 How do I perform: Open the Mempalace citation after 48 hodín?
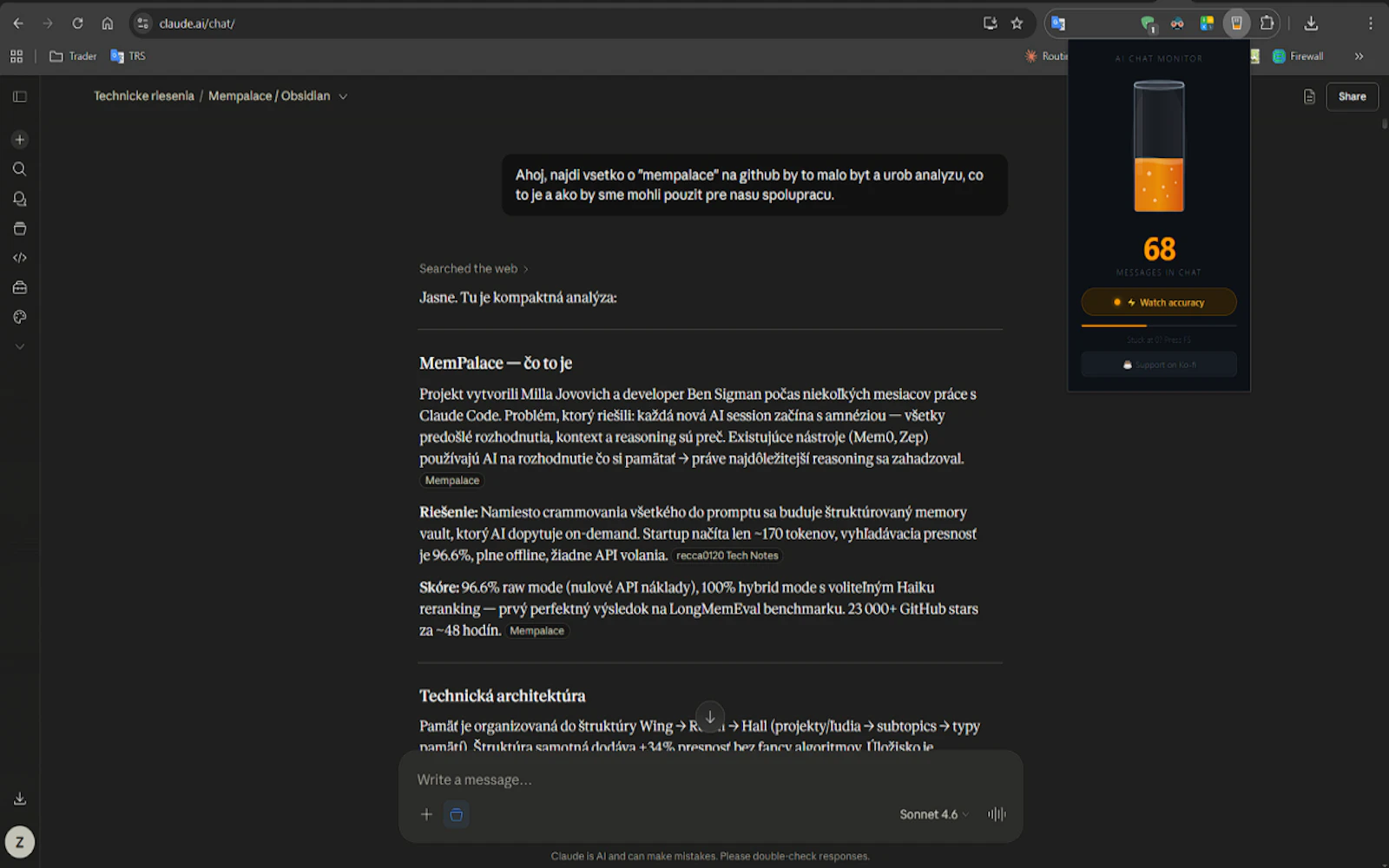[x=537, y=631]
